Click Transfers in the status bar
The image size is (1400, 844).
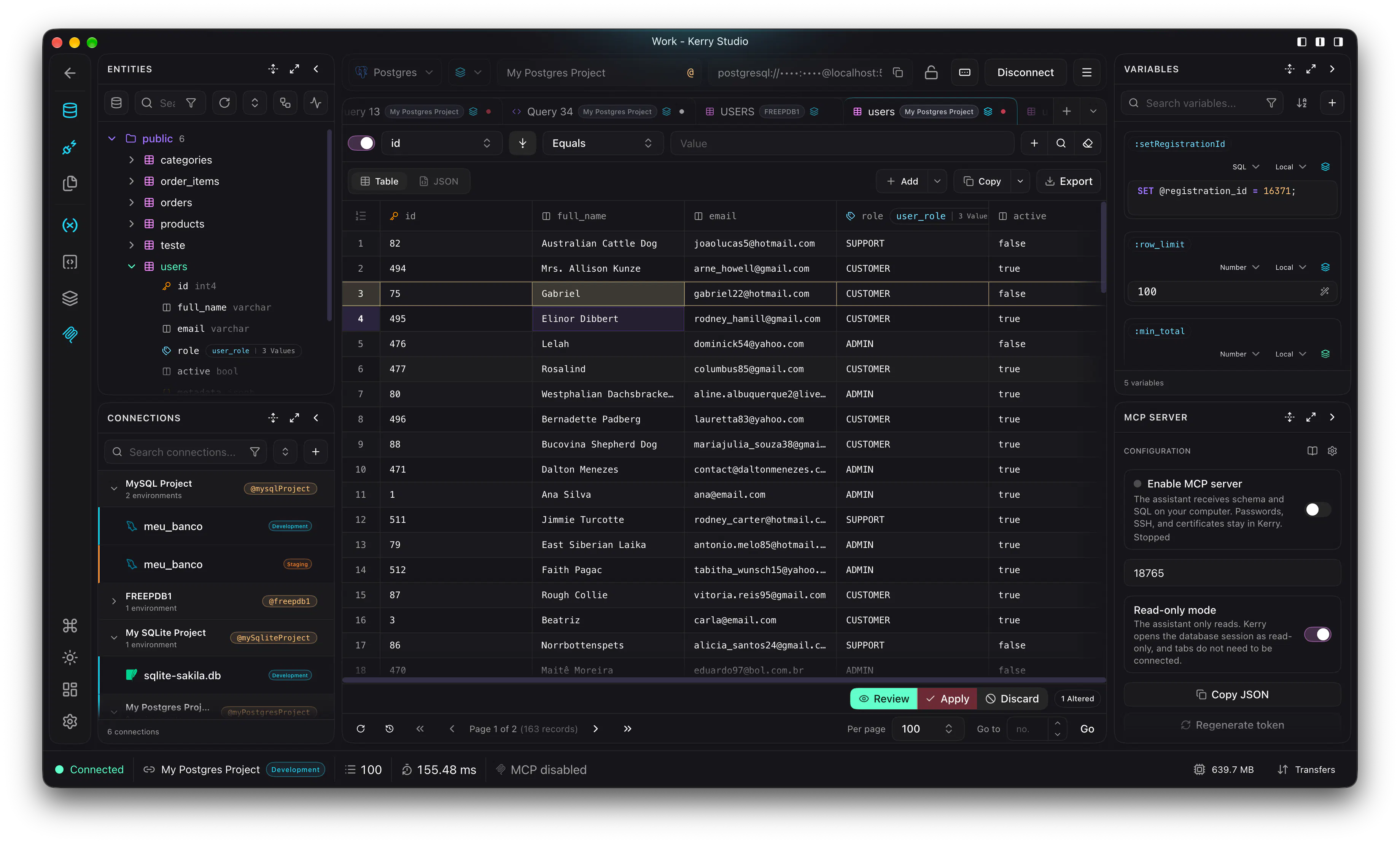[x=1306, y=769]
